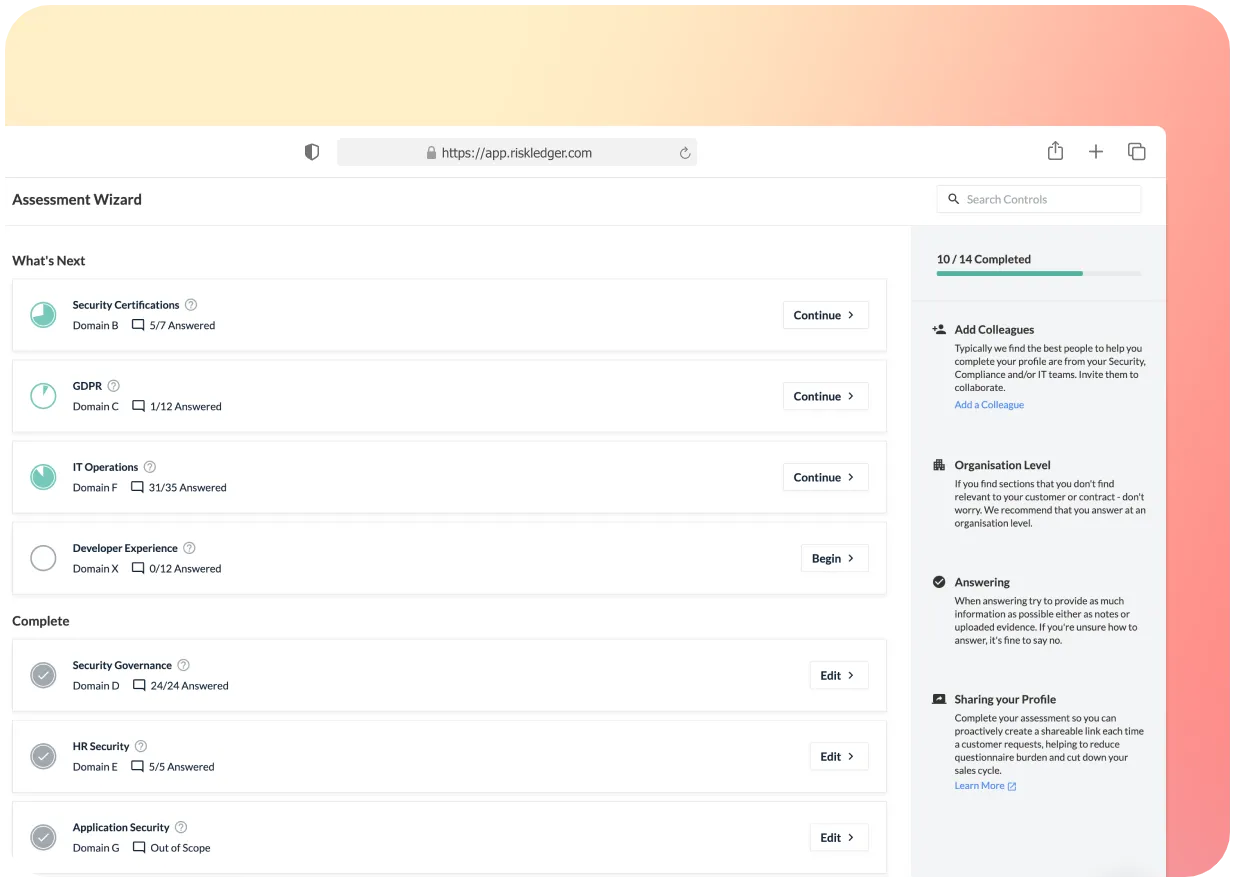
Task: Click the 10 / 14 Completed text
Action: click(x=984, y=259)
